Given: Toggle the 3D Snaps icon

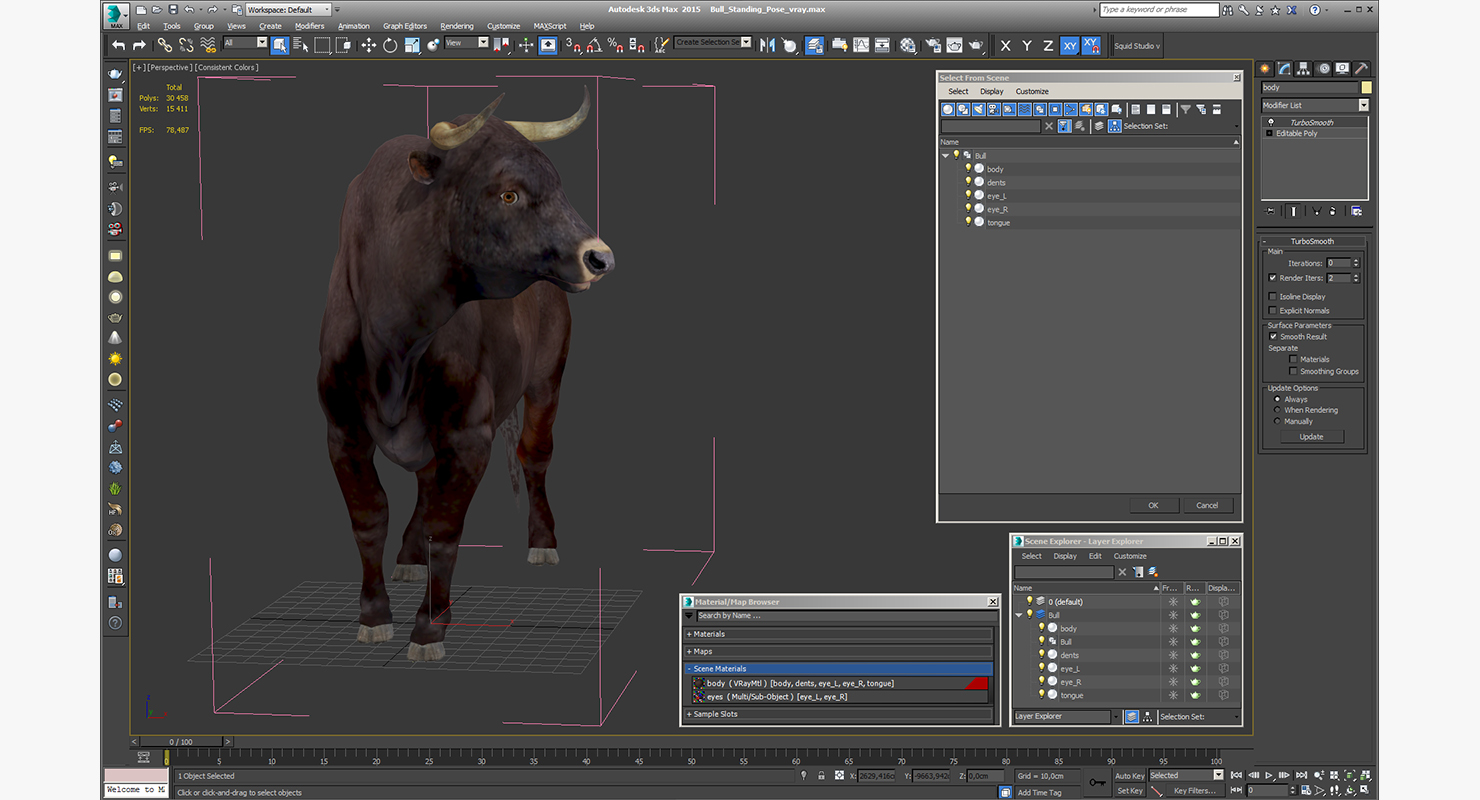Looking at the screenshot, I should click(573, 45).
